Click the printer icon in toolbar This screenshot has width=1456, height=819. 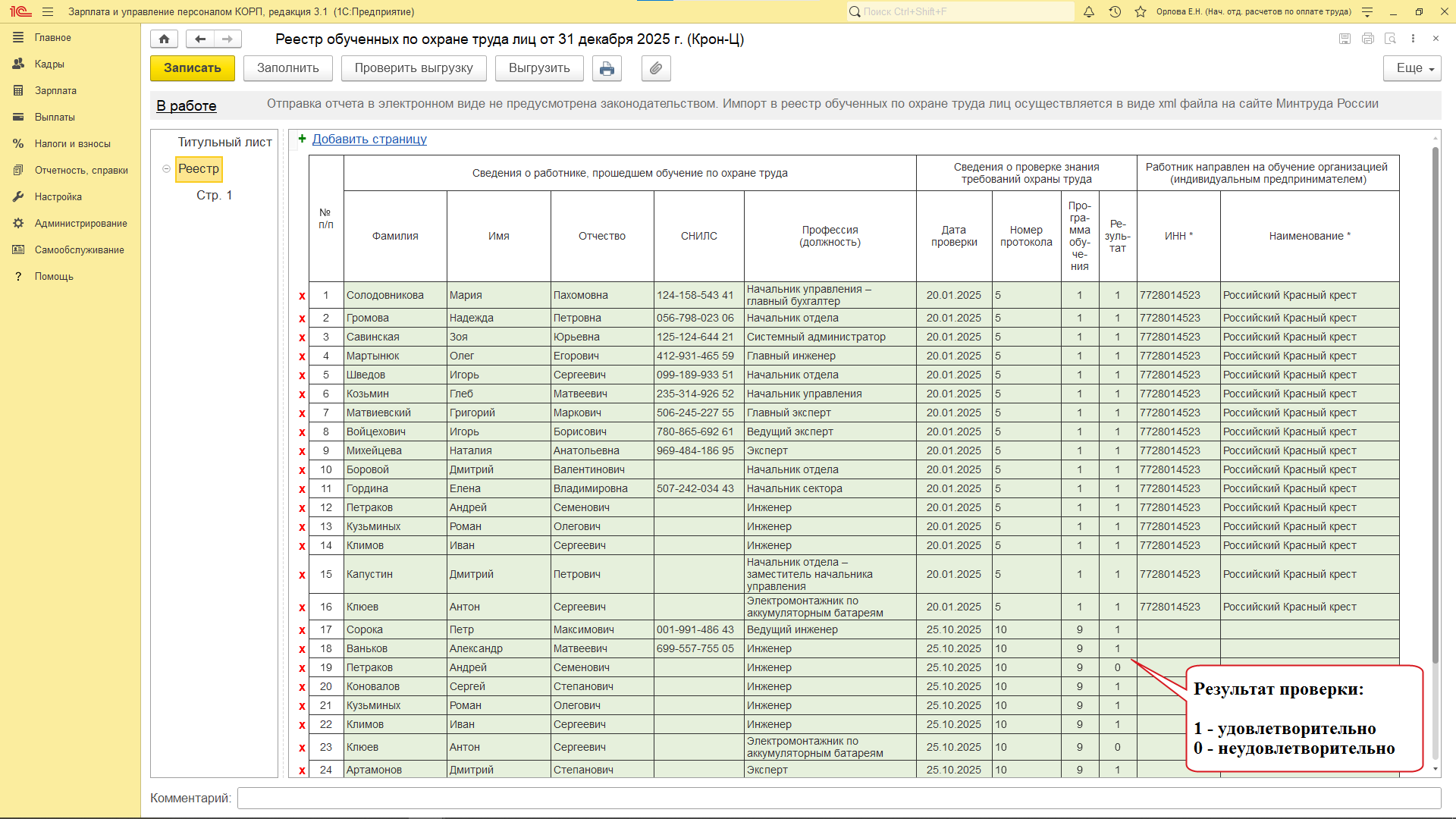[x=607, y=68]
